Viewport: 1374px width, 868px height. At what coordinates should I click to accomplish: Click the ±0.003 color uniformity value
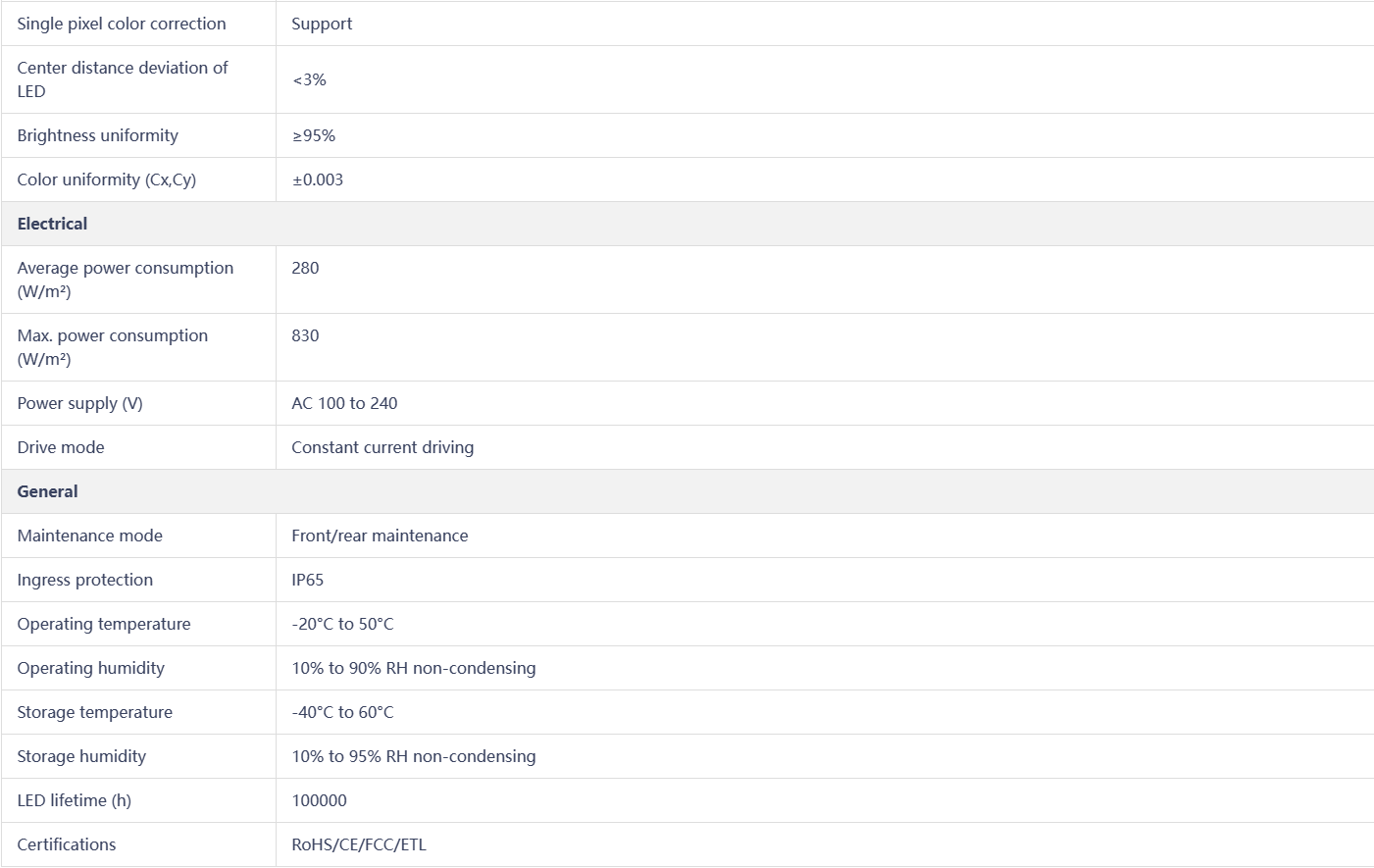click(x=318, y=179)
